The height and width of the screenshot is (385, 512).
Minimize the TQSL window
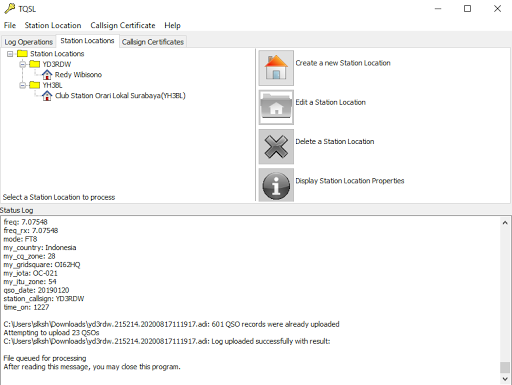pos(438,9)
